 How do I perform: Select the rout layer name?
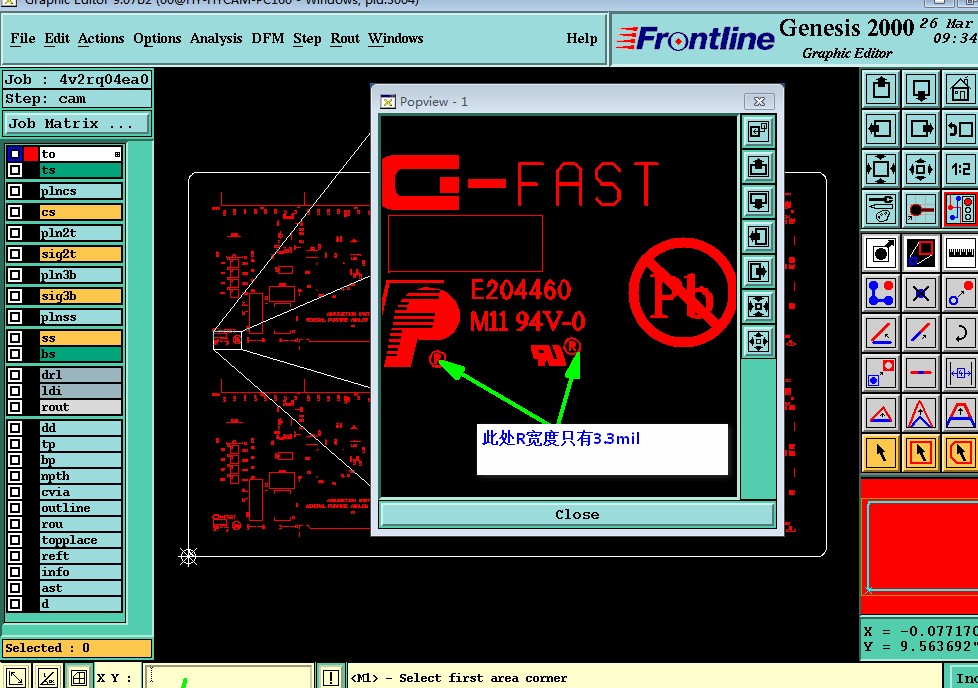click(x=80, y=407)
